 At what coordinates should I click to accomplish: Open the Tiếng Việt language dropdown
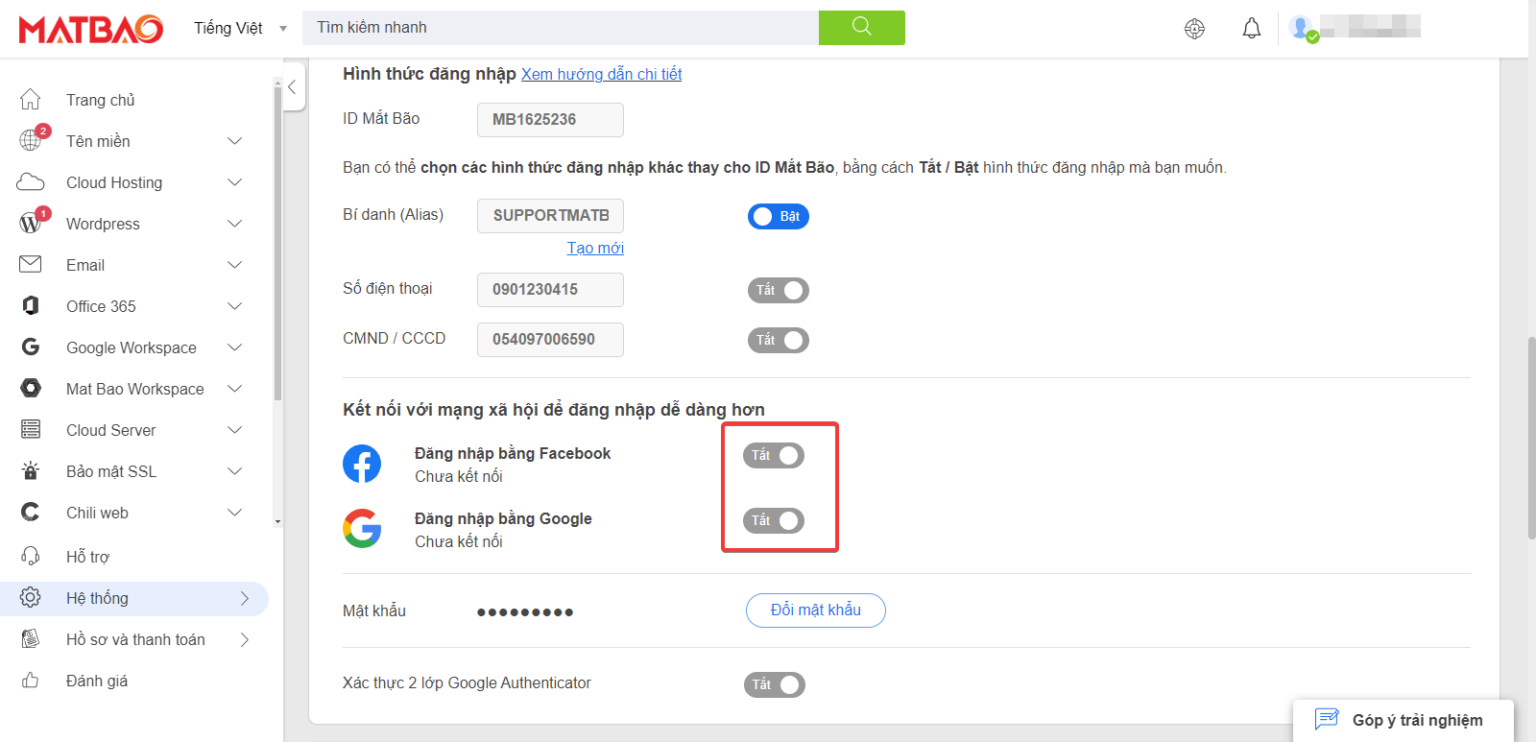click(x=240, y=28)
